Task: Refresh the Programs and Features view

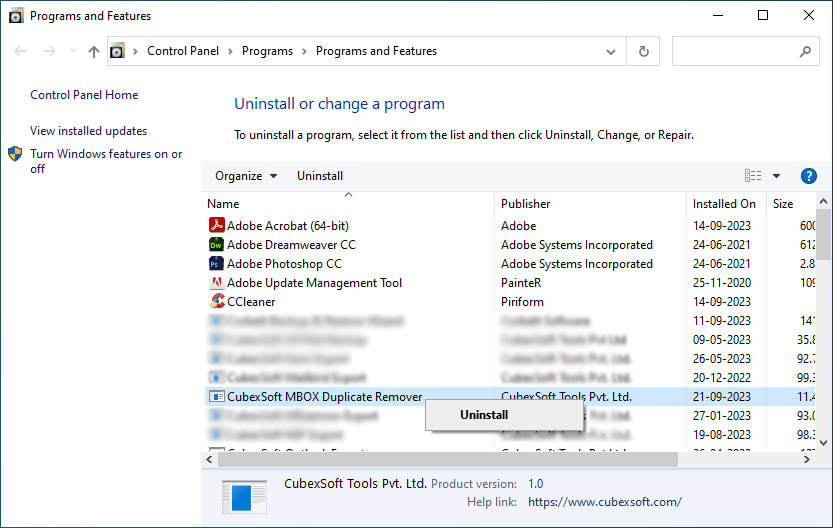Action: 643,51
